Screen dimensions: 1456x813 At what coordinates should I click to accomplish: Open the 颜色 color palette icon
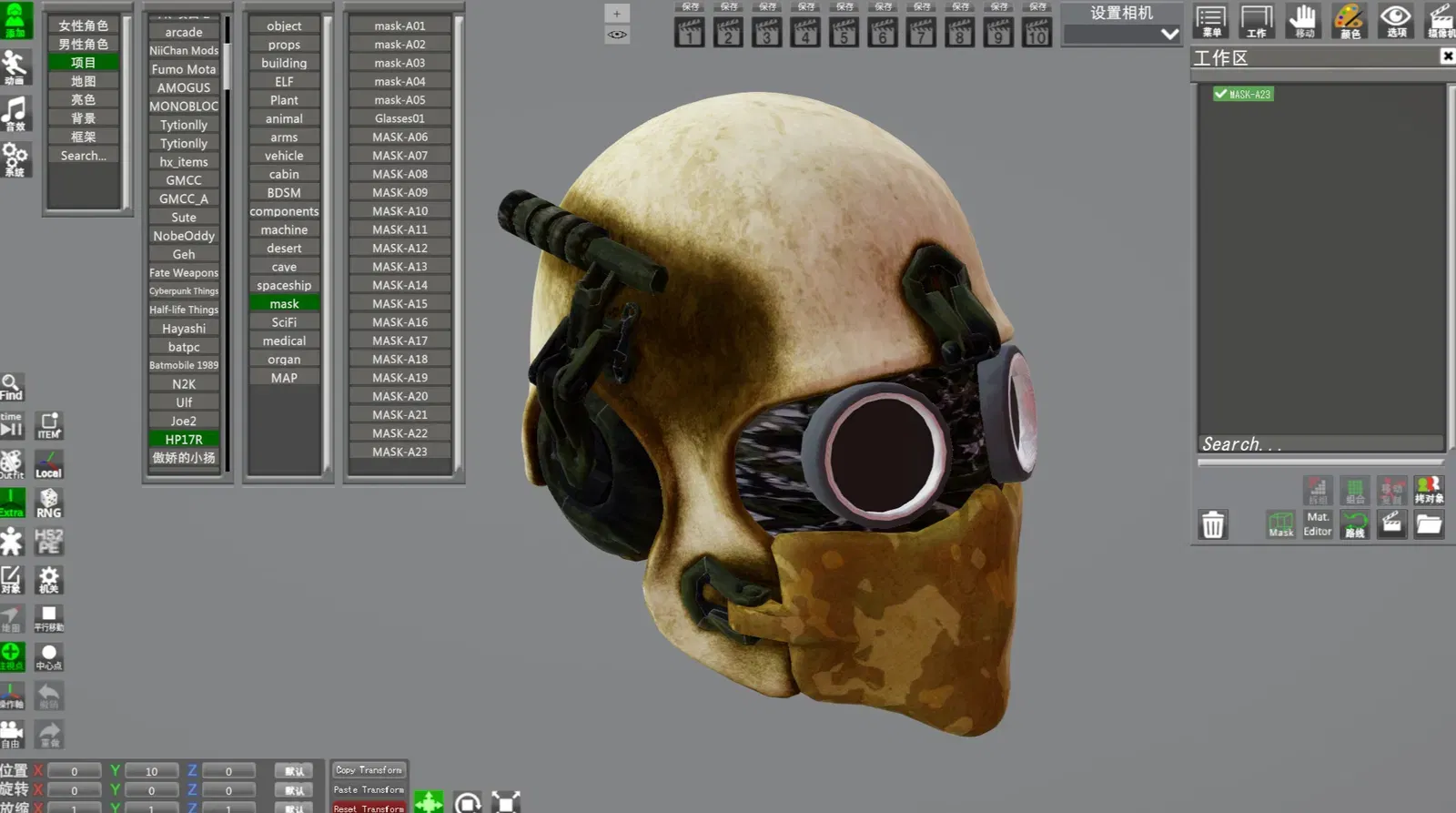pyautogui.click(x=1350, y=20)
